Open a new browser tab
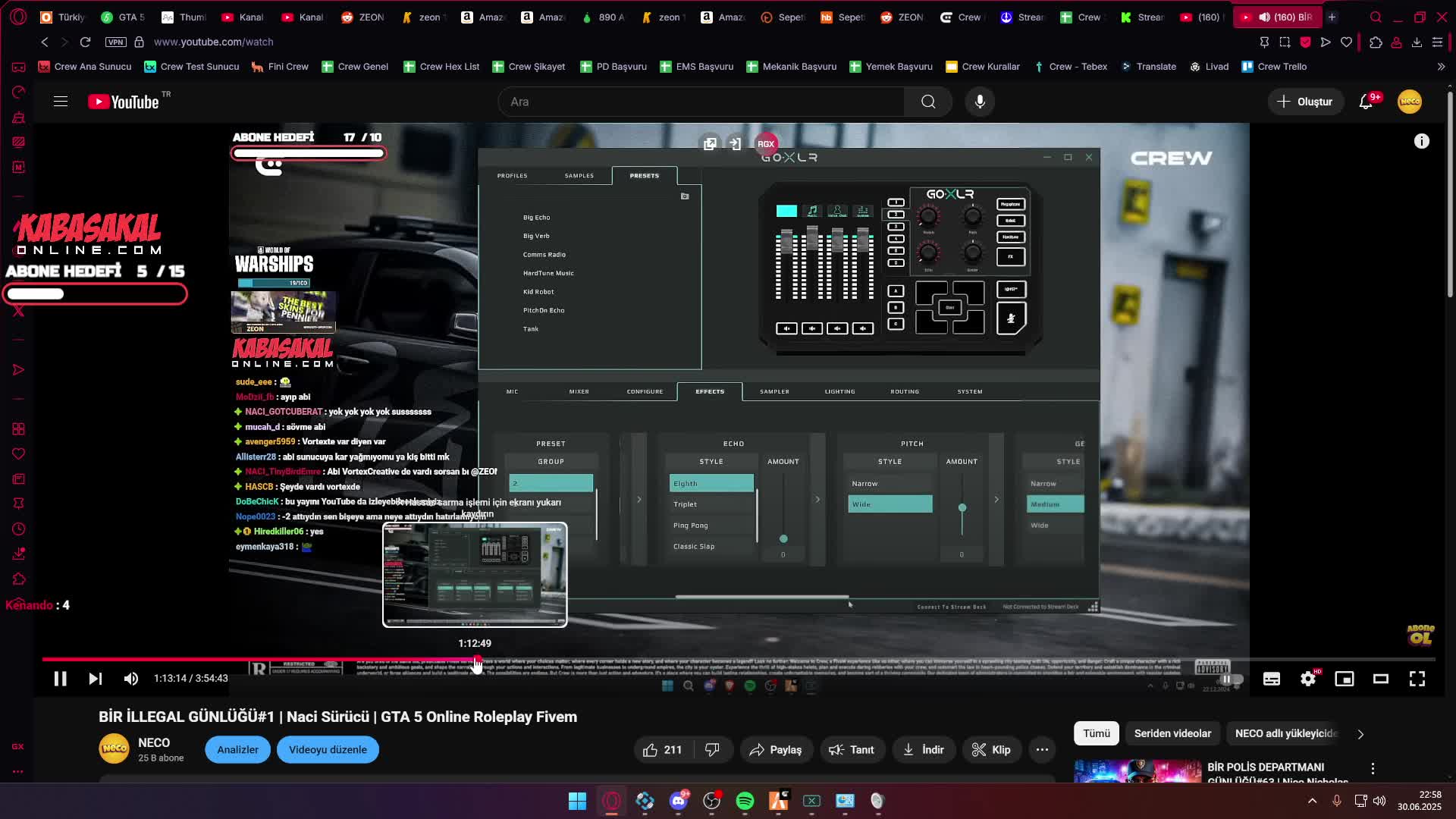Screen dimensions: 1456x819 click(1332, 17)
